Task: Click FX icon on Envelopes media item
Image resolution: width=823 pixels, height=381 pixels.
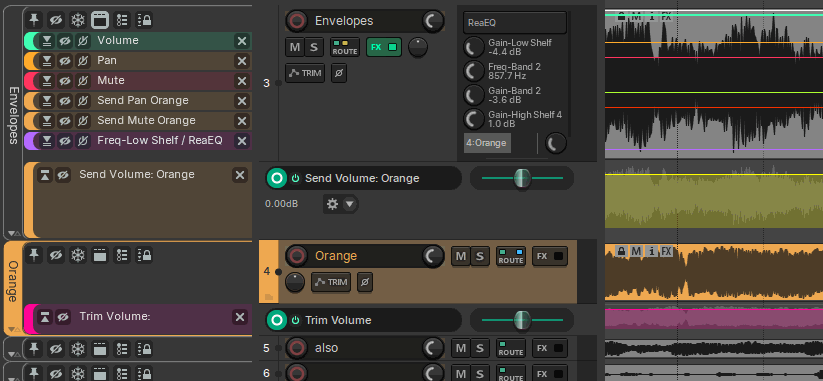Action: pyautogui.click(x=666, y=17)
